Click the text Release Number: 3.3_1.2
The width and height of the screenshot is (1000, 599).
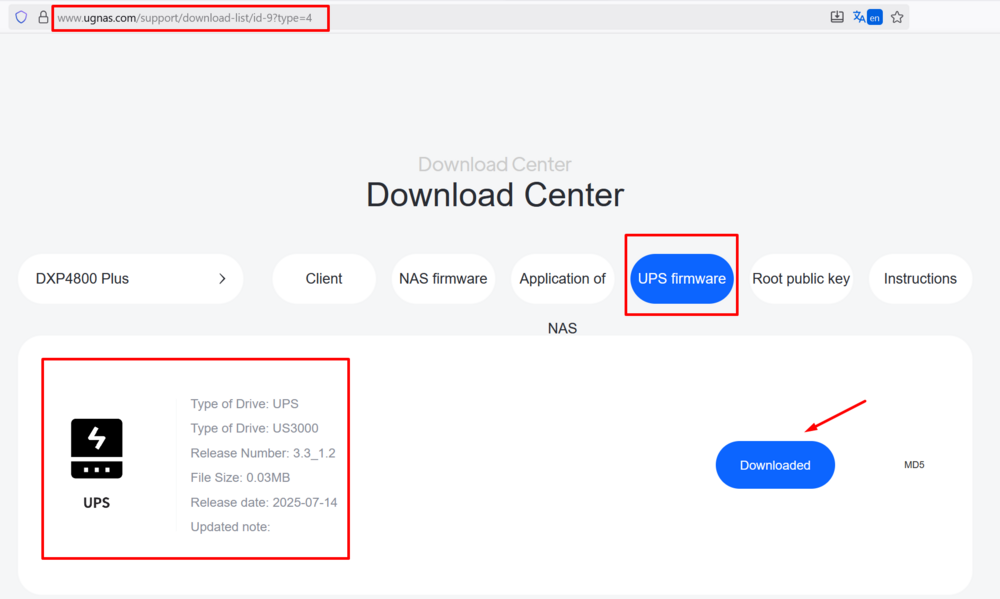tap(263, 453)
